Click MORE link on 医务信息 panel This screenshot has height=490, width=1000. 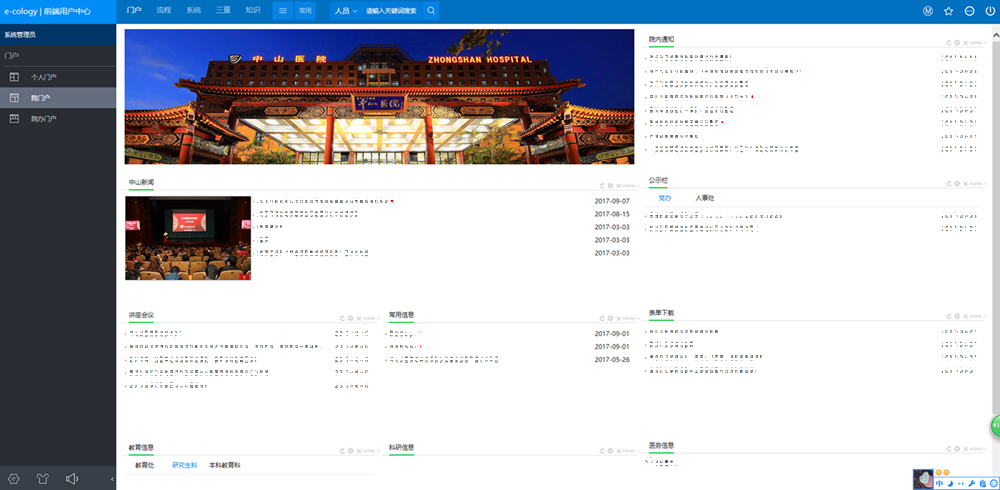(976, 449)
